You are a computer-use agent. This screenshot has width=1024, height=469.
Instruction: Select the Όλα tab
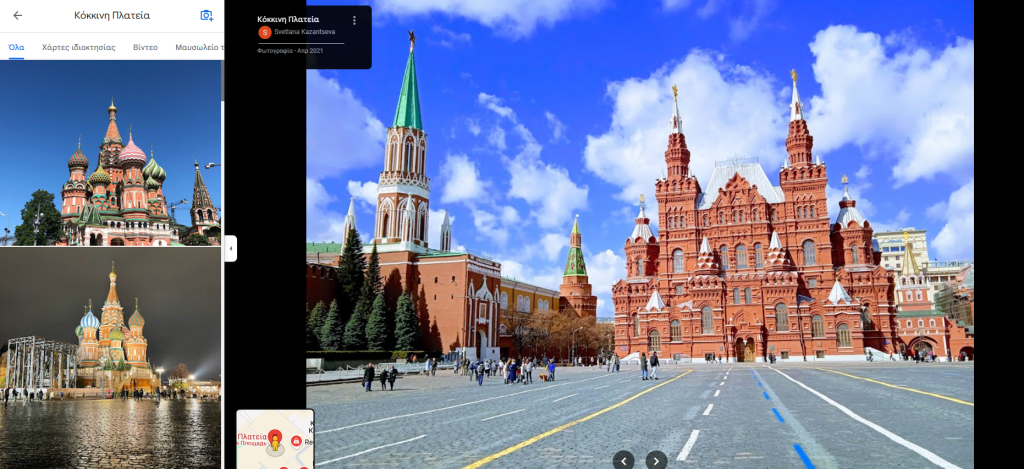[x=16, y=47]
